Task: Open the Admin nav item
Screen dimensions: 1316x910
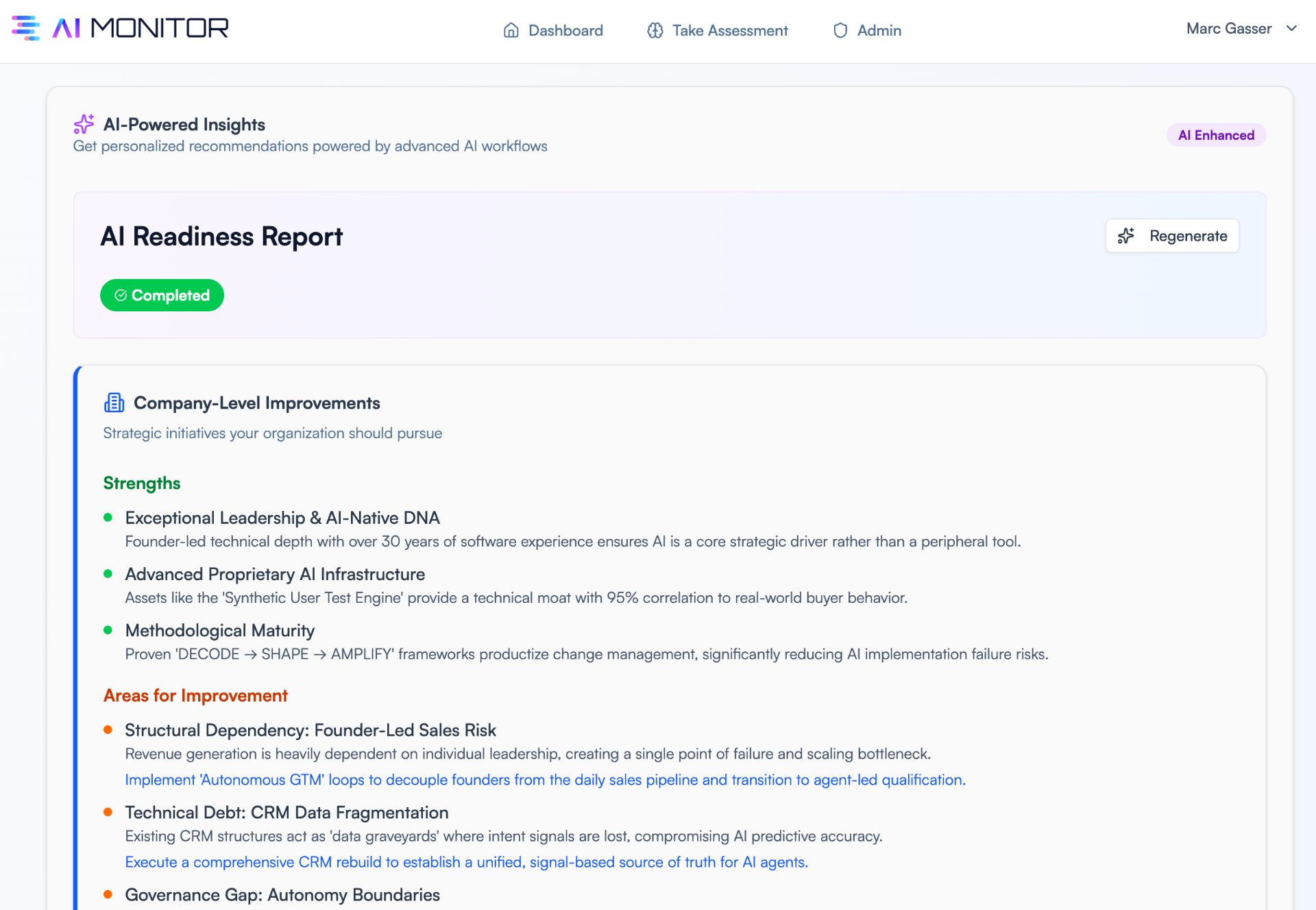Action: point(867,30)
